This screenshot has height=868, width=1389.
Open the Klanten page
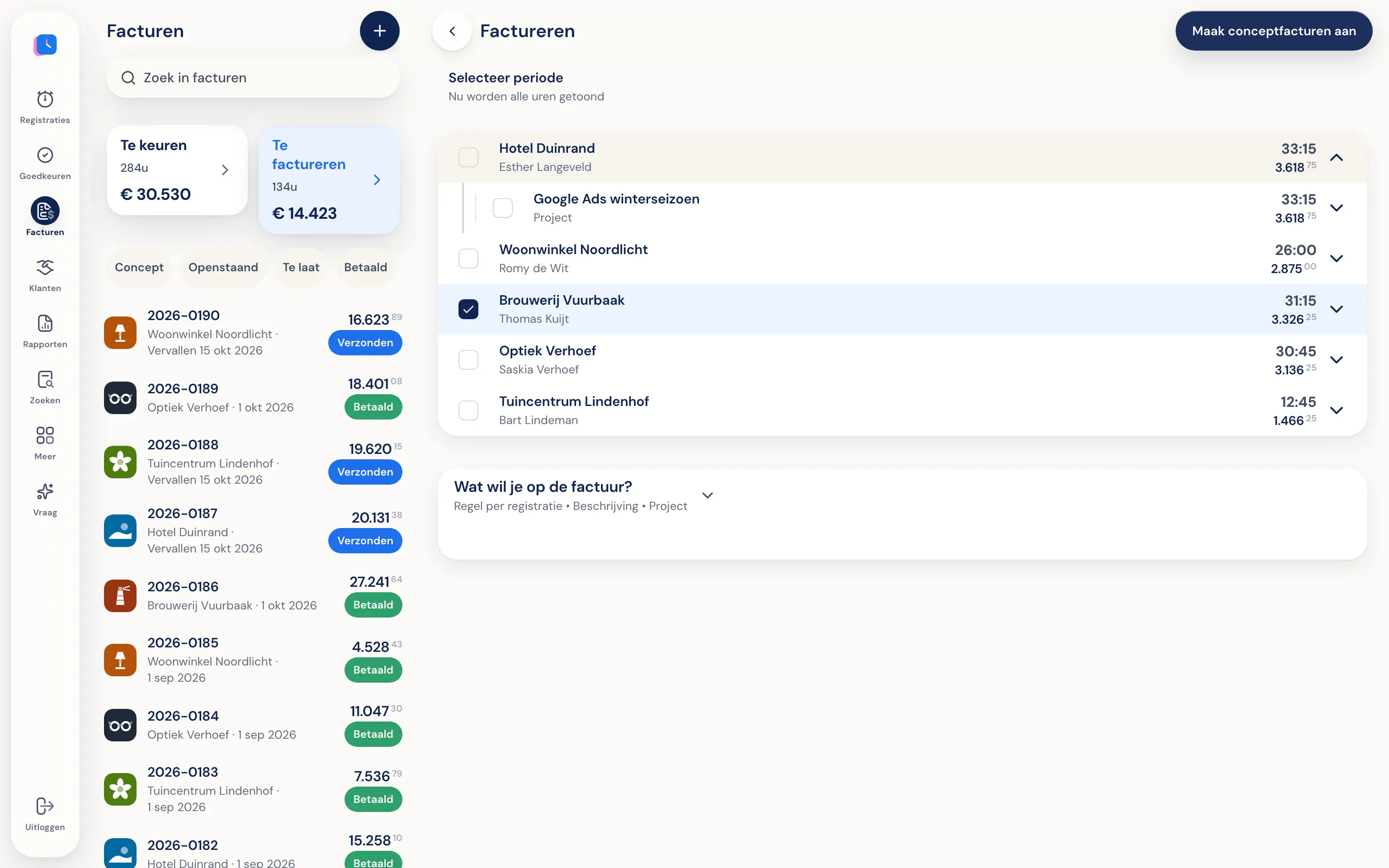pyautogui.click(x=45, y=275)
